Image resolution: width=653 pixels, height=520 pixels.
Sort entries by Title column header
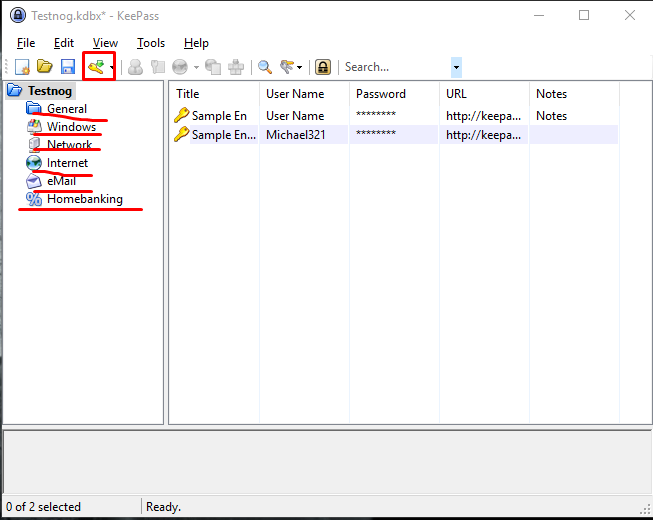[214, 94]
